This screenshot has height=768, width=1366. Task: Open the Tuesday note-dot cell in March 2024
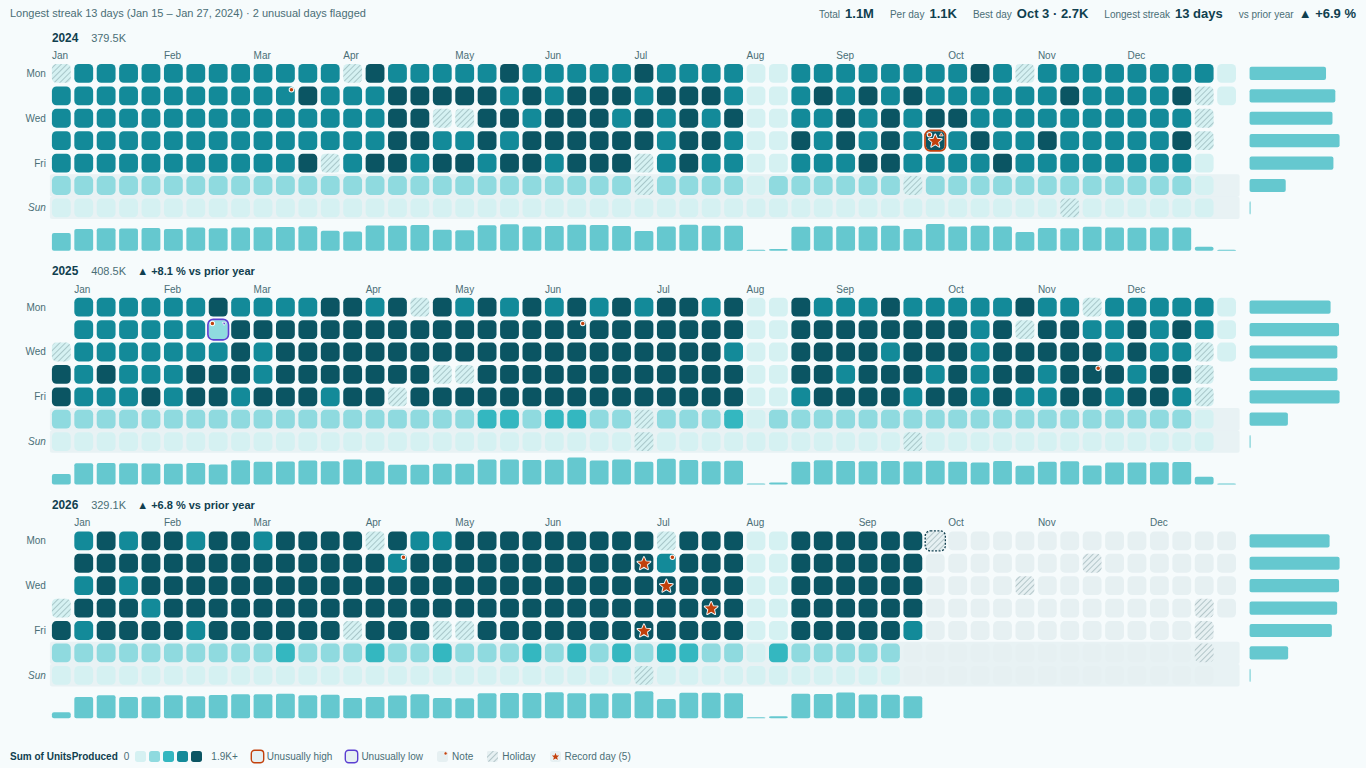click(286, 96)
